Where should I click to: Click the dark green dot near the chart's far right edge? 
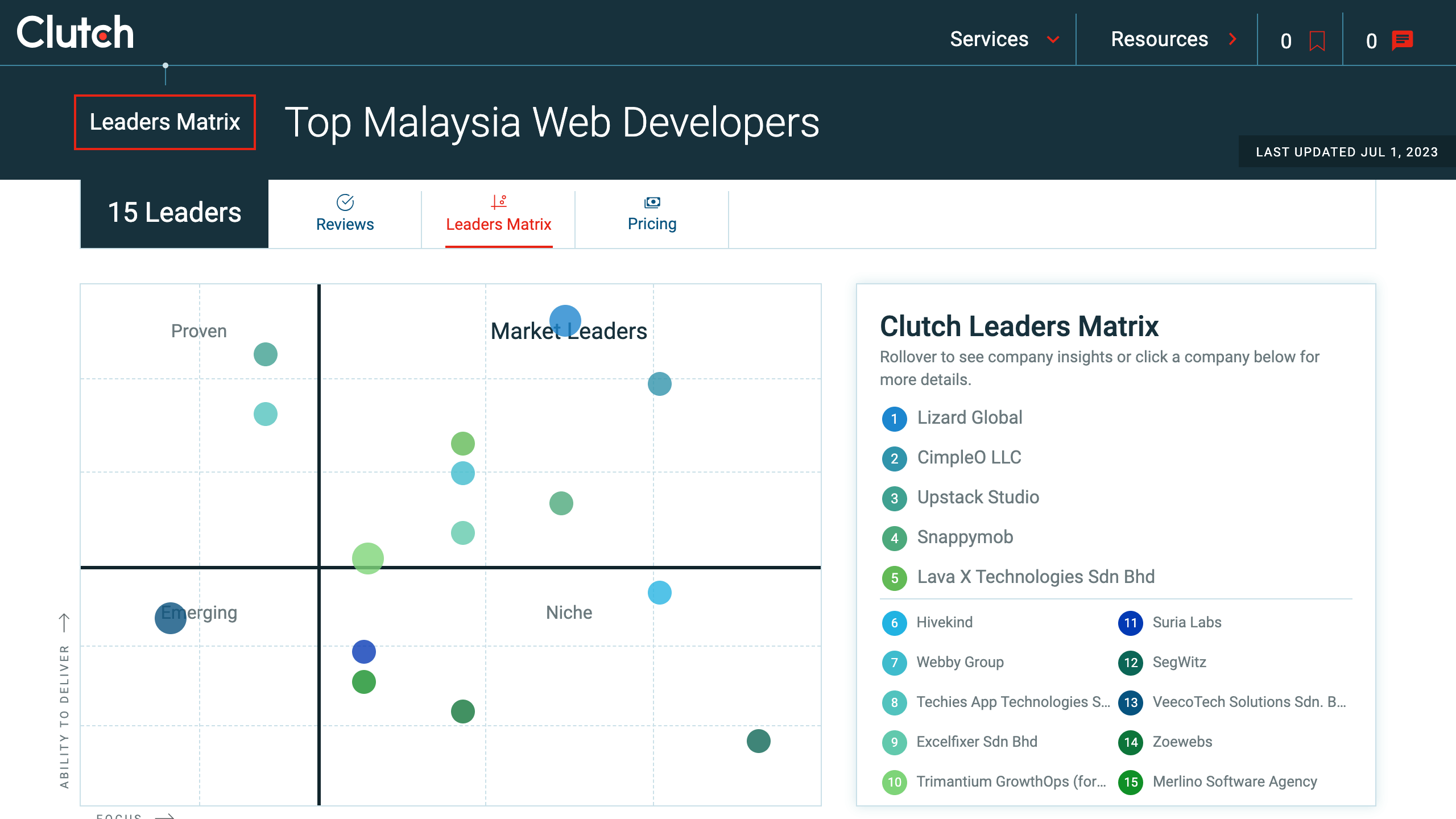(x=759, y=741)
